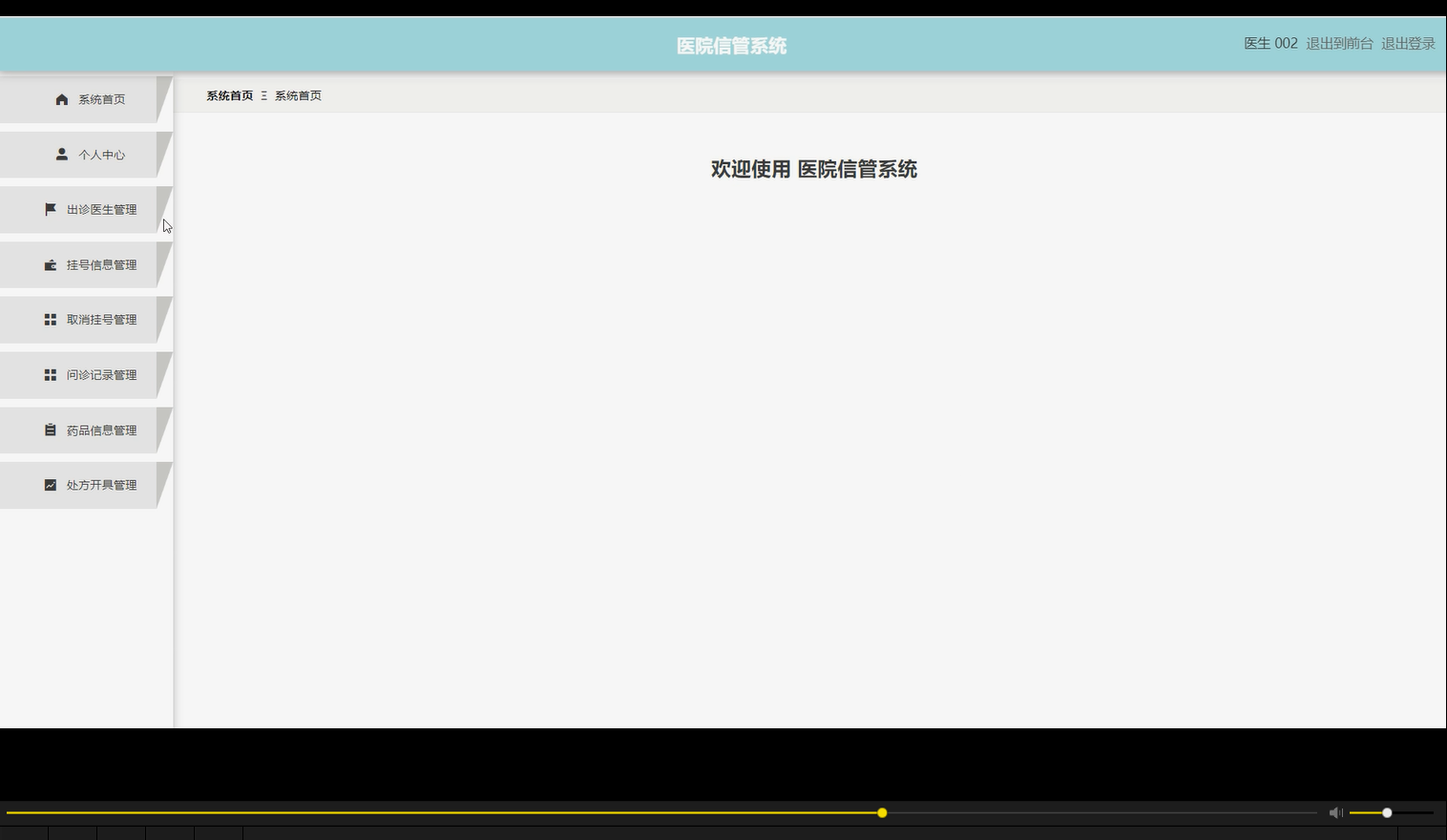
Task: Click the person icon beside 个人中心
Action: (x=62, y=154)
